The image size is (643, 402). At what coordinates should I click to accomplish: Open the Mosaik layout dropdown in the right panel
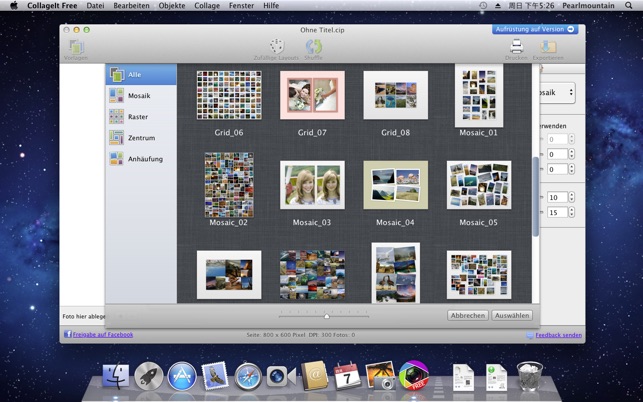pyautogui.click(x=558, y=93)
